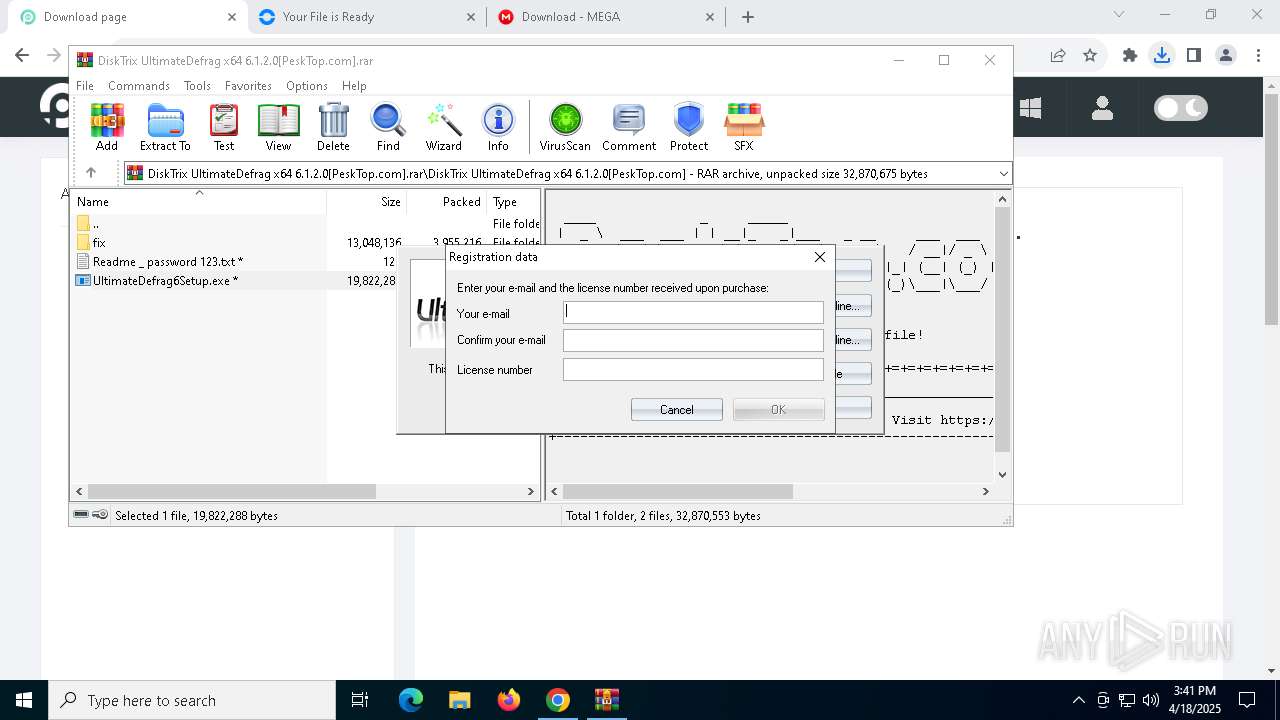Click the Delete trash can icon
The width and height of the screenshot is (1280, 720).
333,127
